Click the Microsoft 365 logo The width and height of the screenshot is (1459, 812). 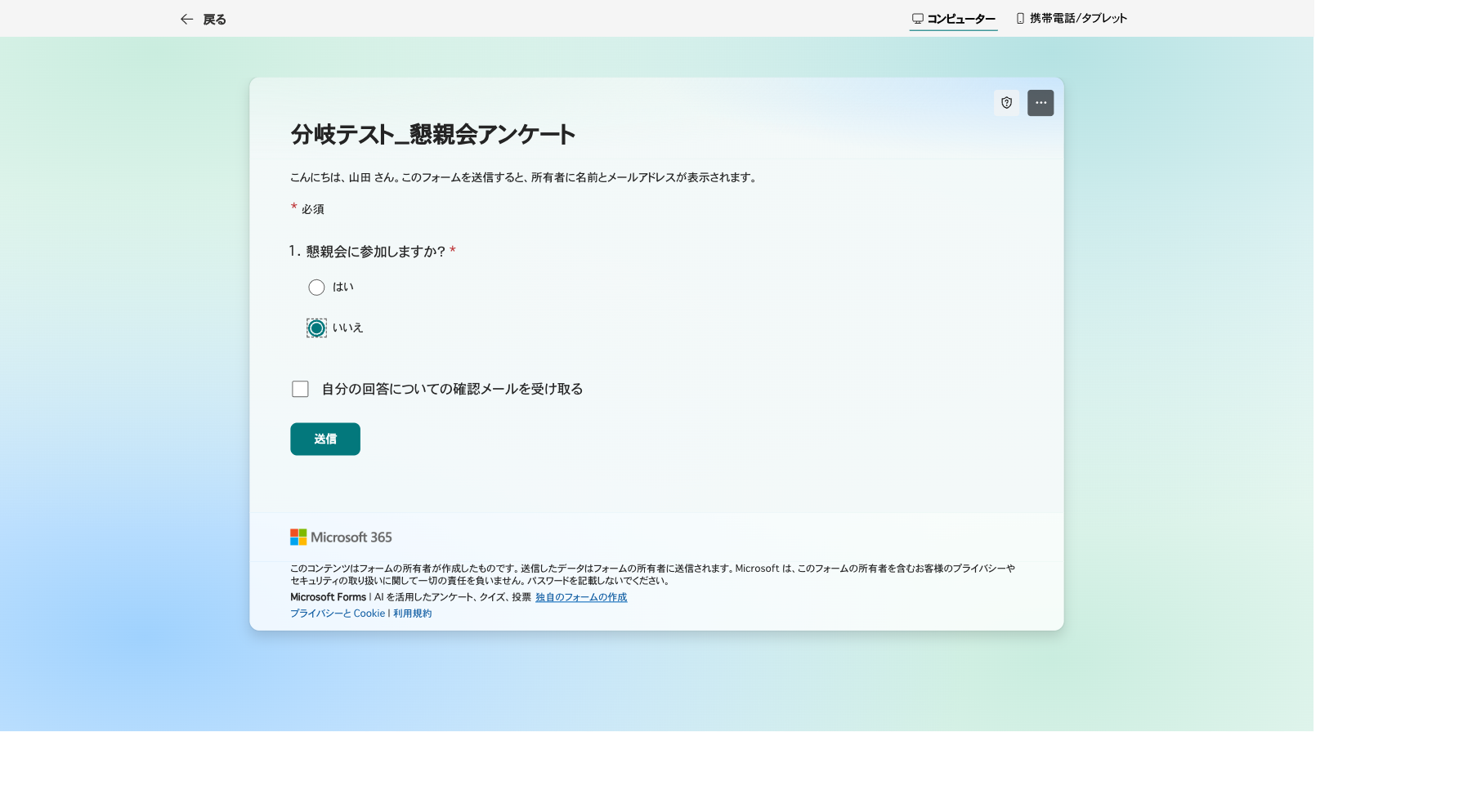point(341,537)
